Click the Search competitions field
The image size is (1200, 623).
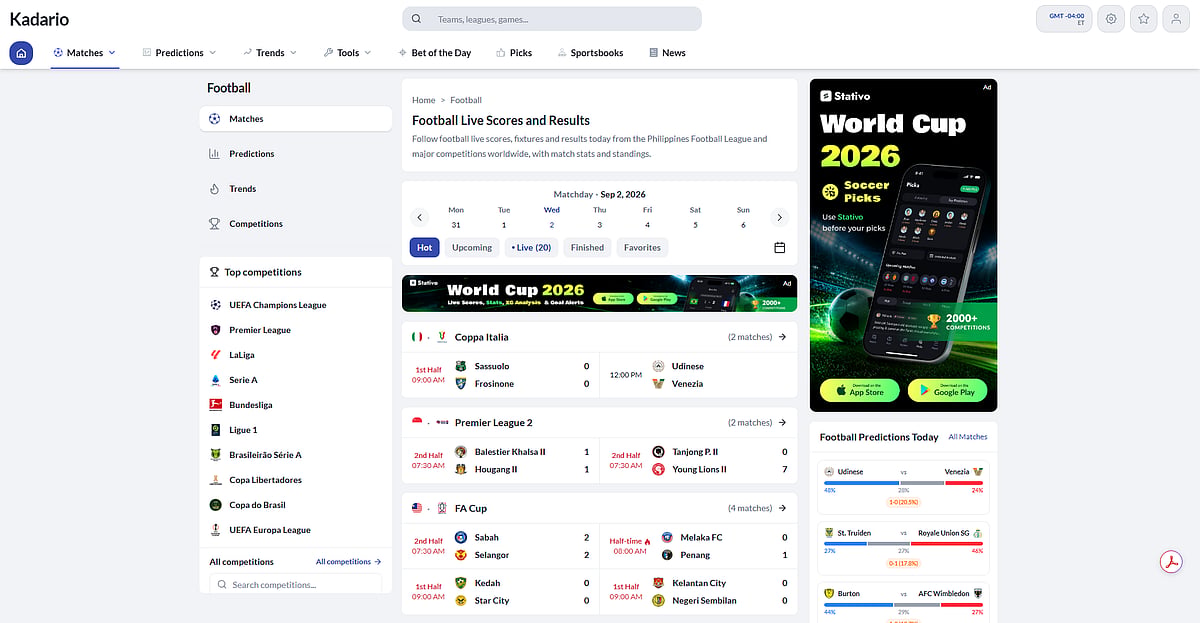pos(295,584)
